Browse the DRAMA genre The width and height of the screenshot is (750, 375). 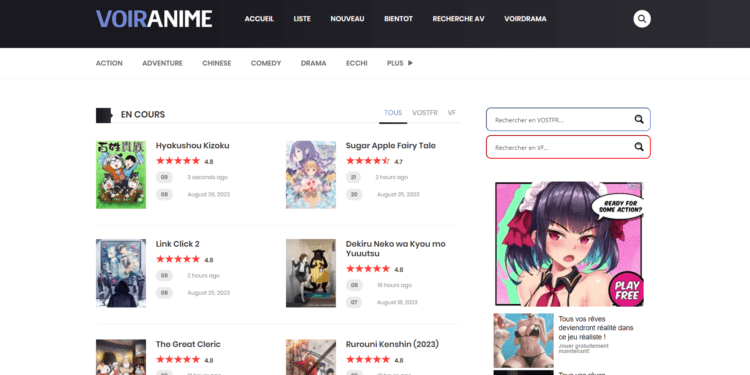[314, 63]
